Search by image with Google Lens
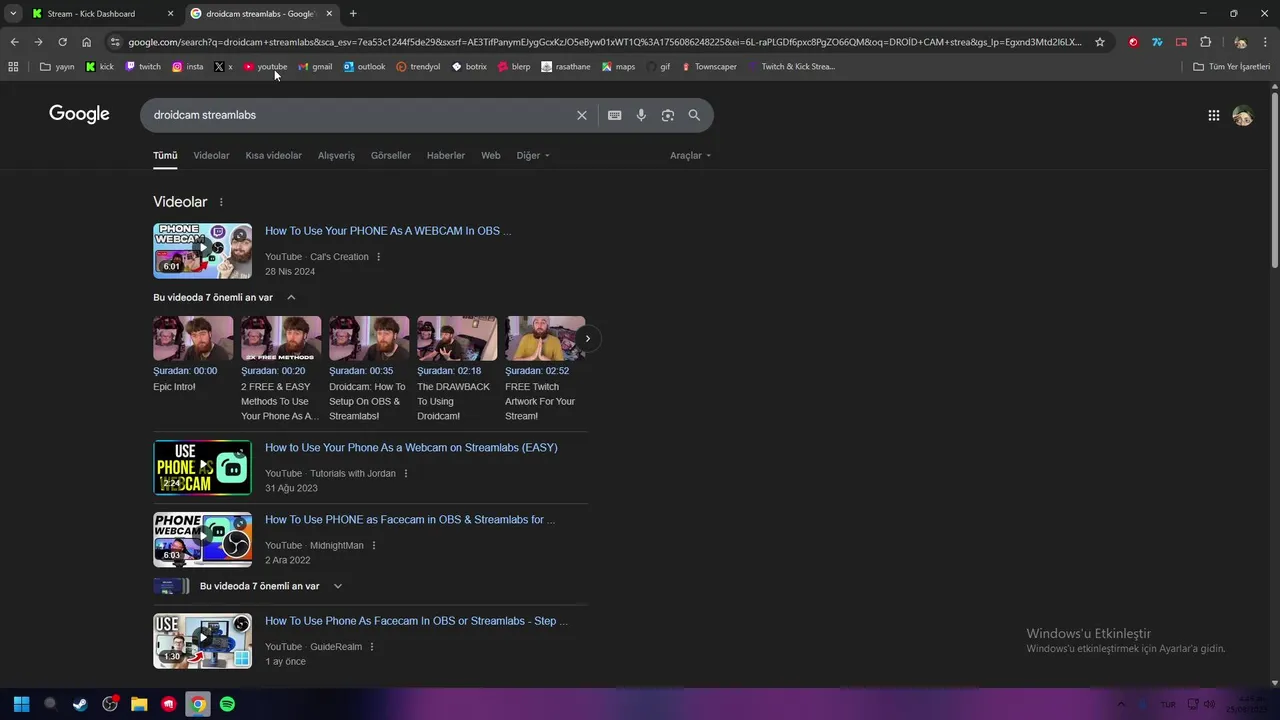1280x720 pixels. [x=668, y=115]
